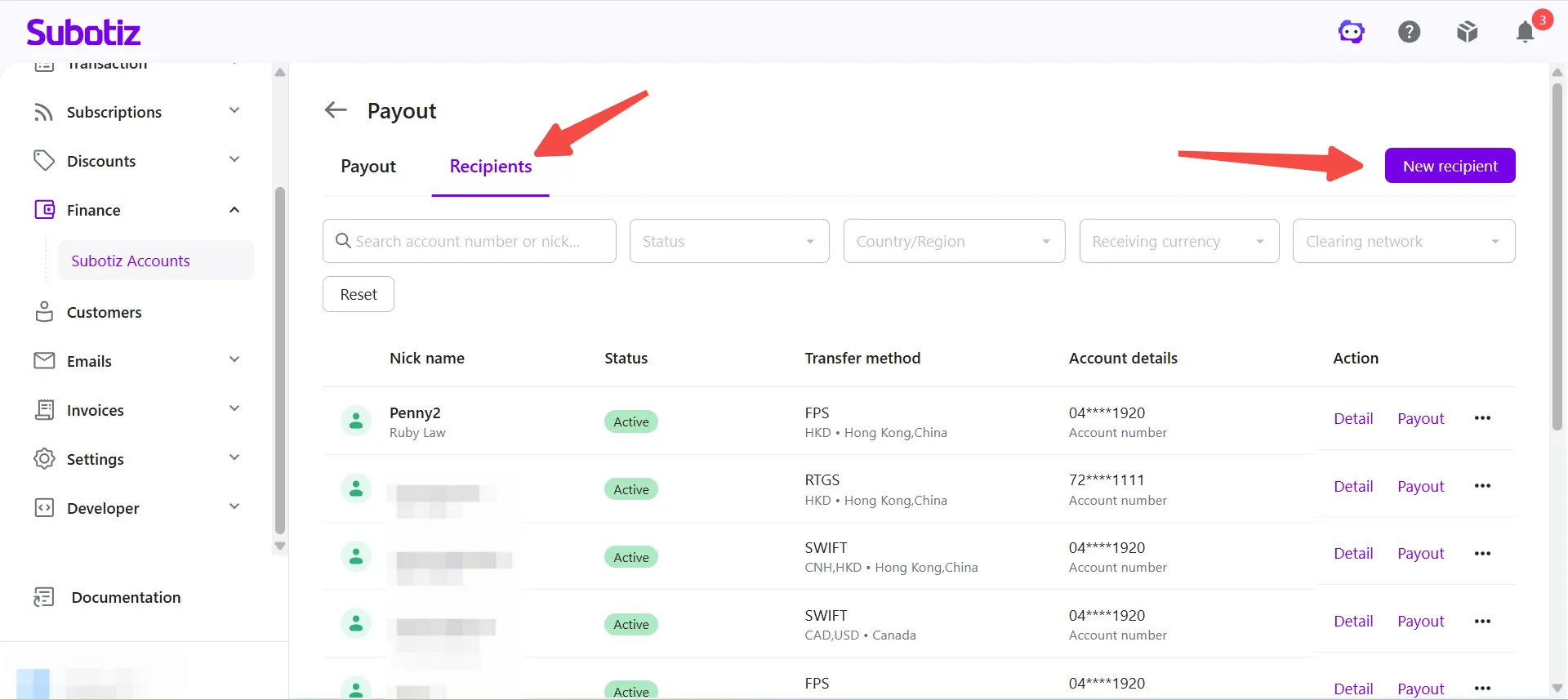
Task: Open Detail for RTGS recipient
Action: pos(1353,486)
